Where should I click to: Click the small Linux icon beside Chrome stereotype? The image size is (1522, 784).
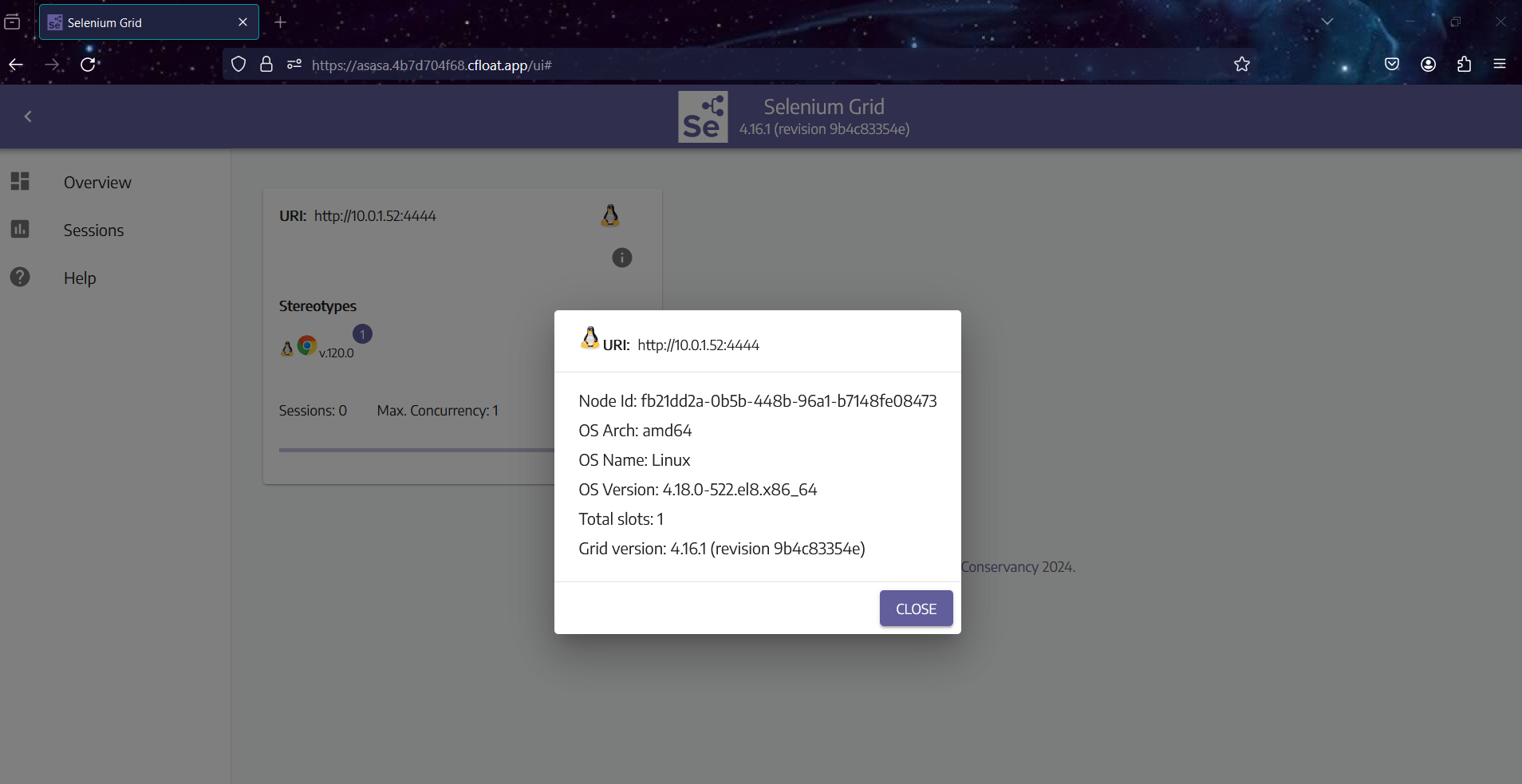click(287, 349)
